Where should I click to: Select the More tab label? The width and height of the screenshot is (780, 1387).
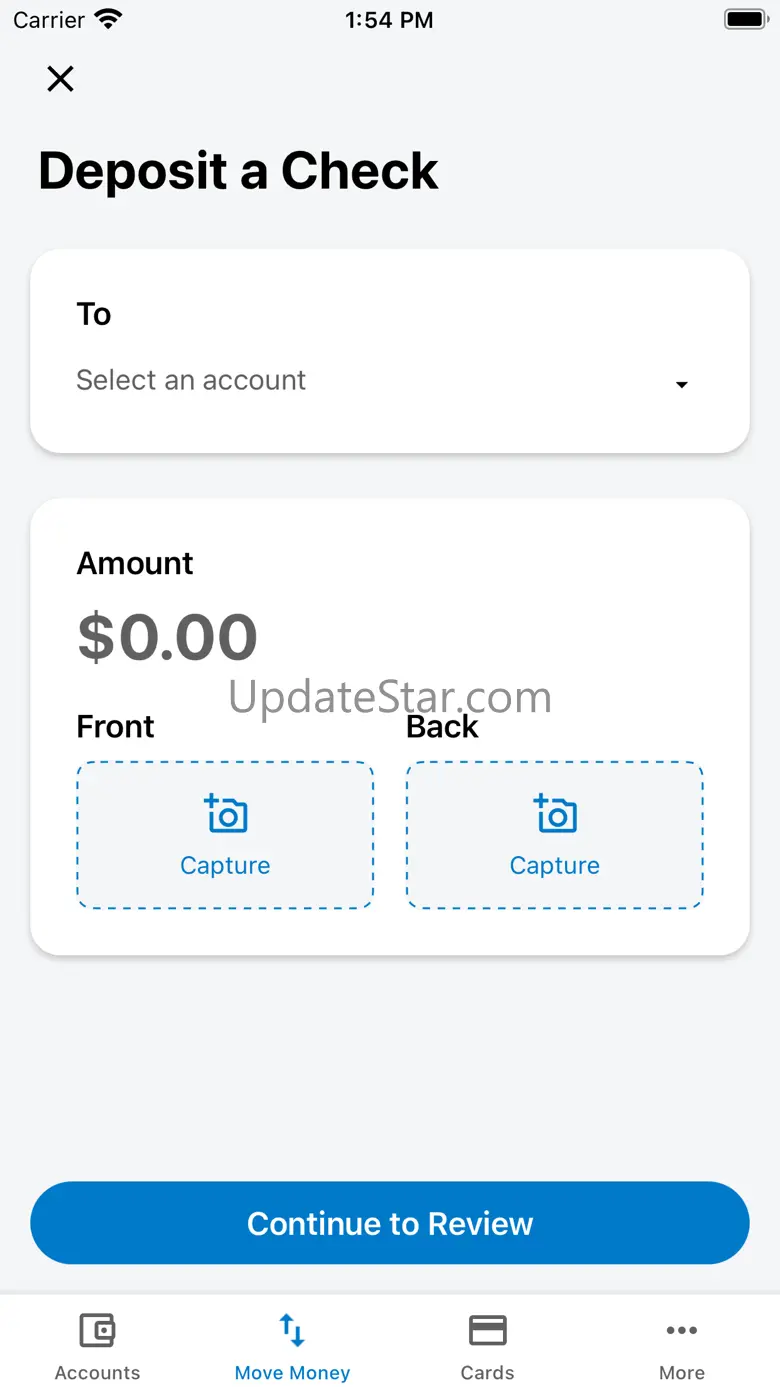682,1373
